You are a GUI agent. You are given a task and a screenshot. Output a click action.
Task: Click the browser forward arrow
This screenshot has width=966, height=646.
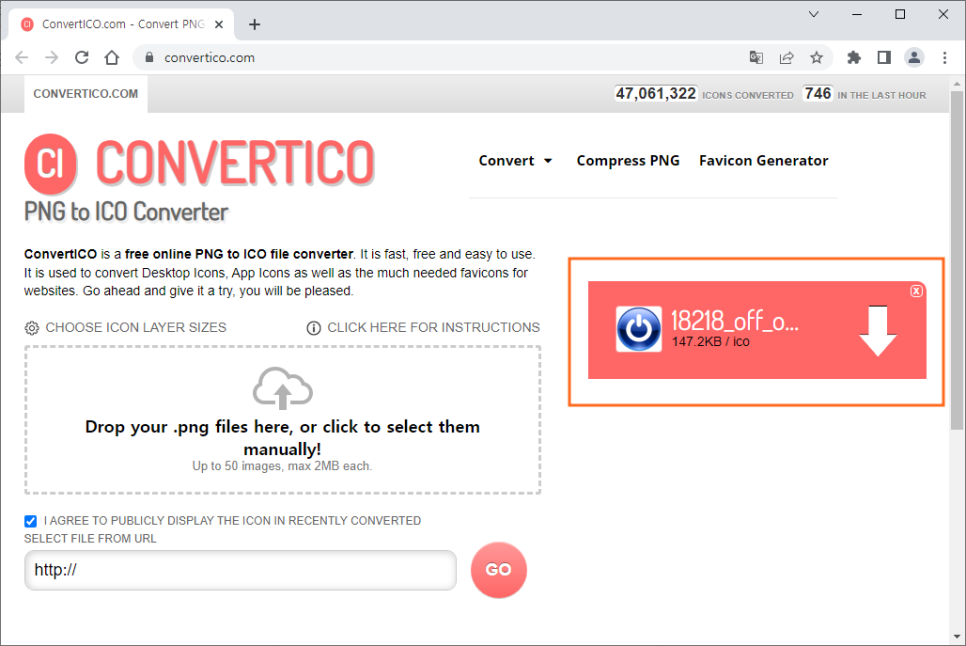click(52, 58)
